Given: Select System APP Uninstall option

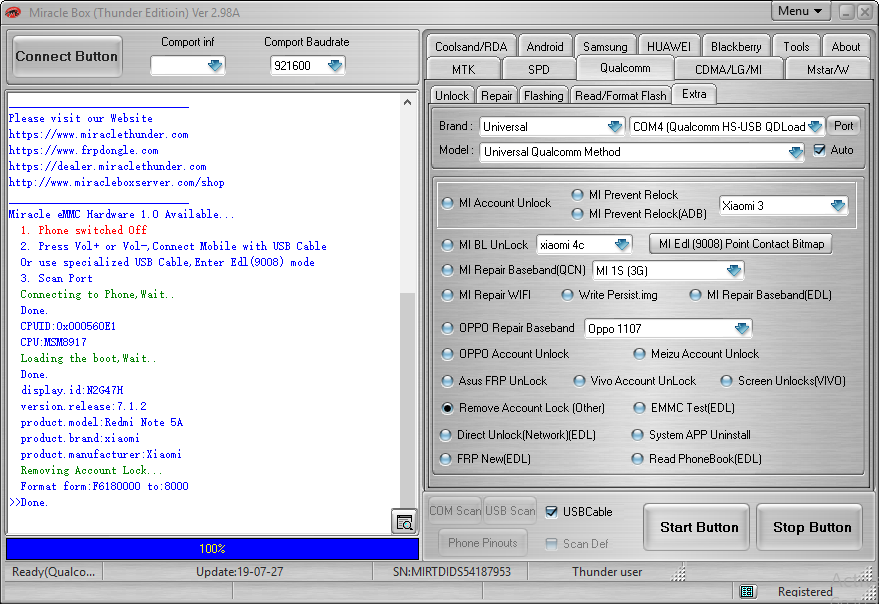Looking at the screenshot, I should (x=637, y=435).
